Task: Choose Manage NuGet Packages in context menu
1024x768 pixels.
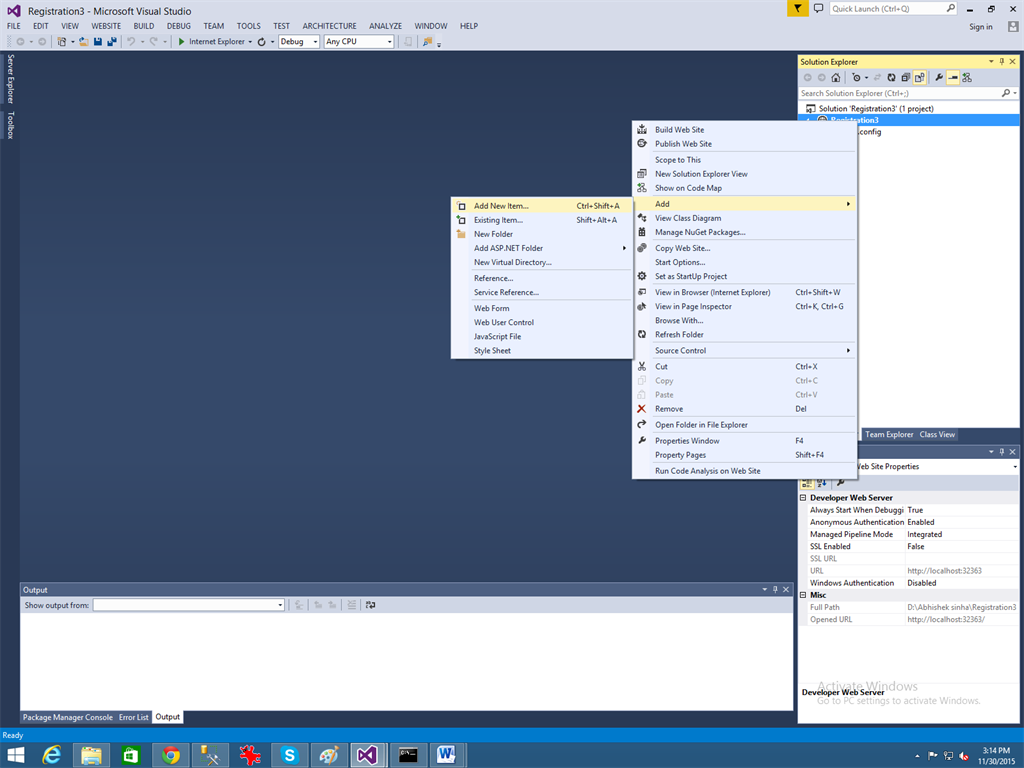Action: pyautogui.click(x=700, y=232)
